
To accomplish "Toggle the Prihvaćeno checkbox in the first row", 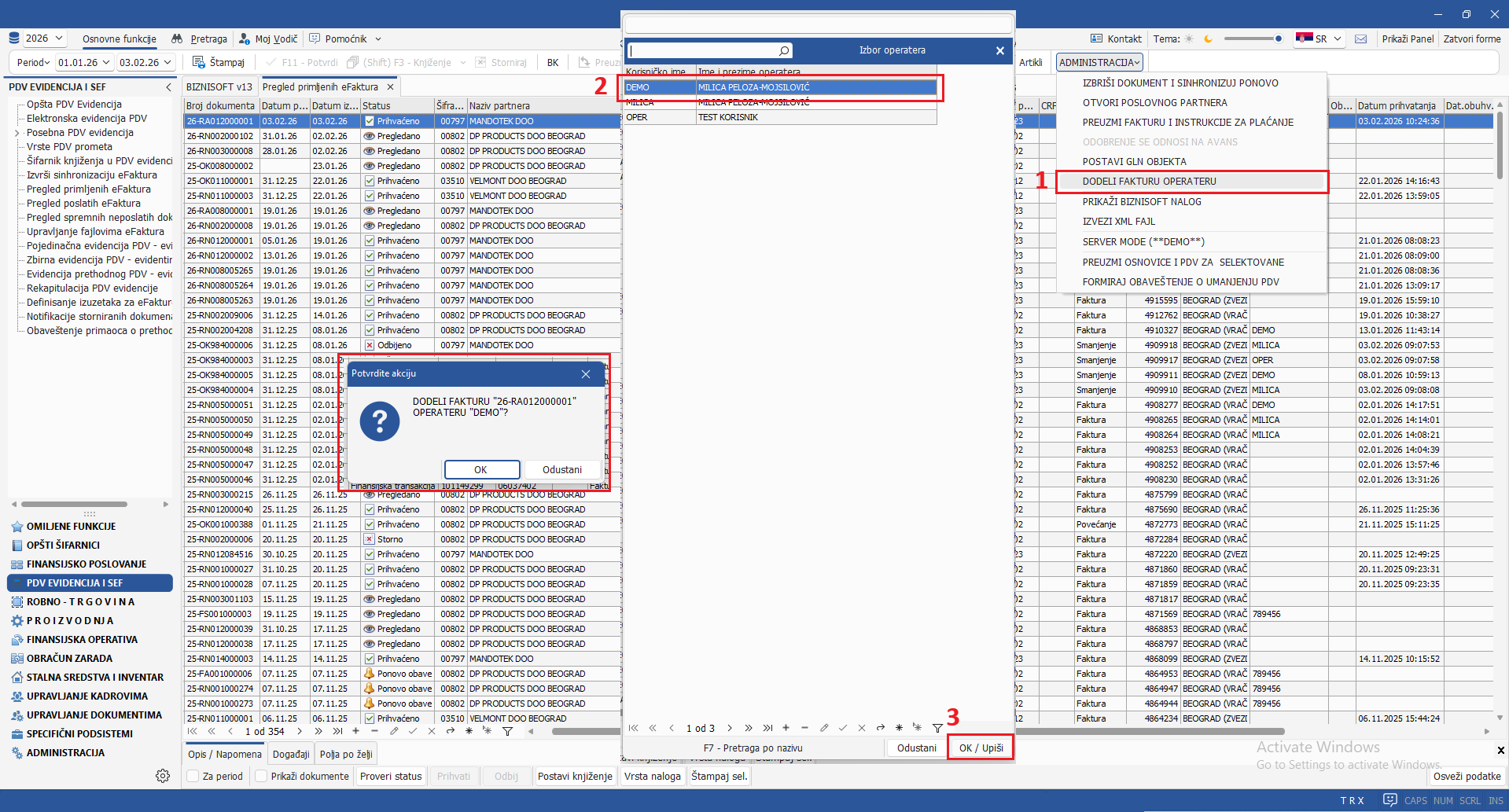I will click(370, 121).
